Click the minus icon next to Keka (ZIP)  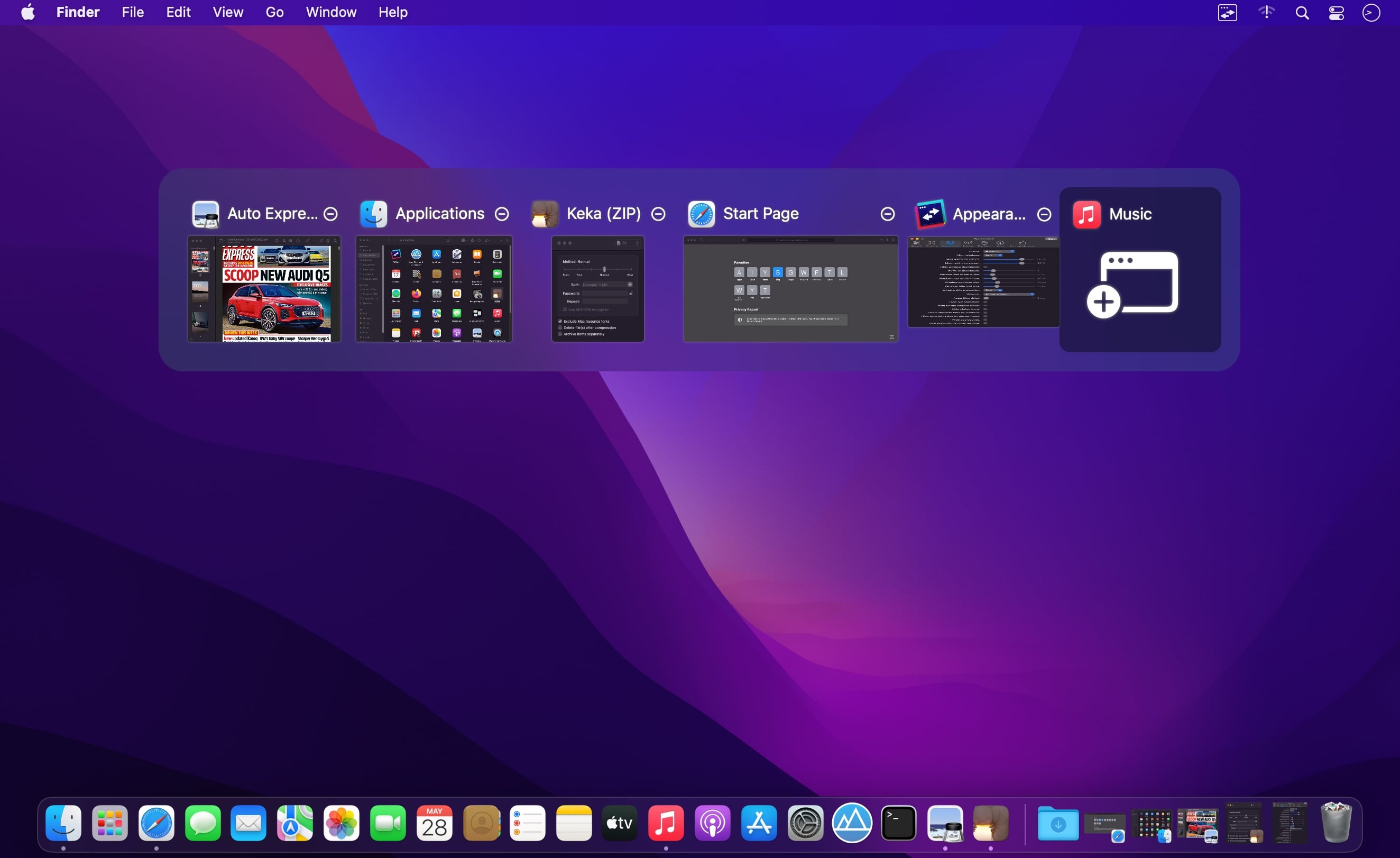(x=658, y=214)
